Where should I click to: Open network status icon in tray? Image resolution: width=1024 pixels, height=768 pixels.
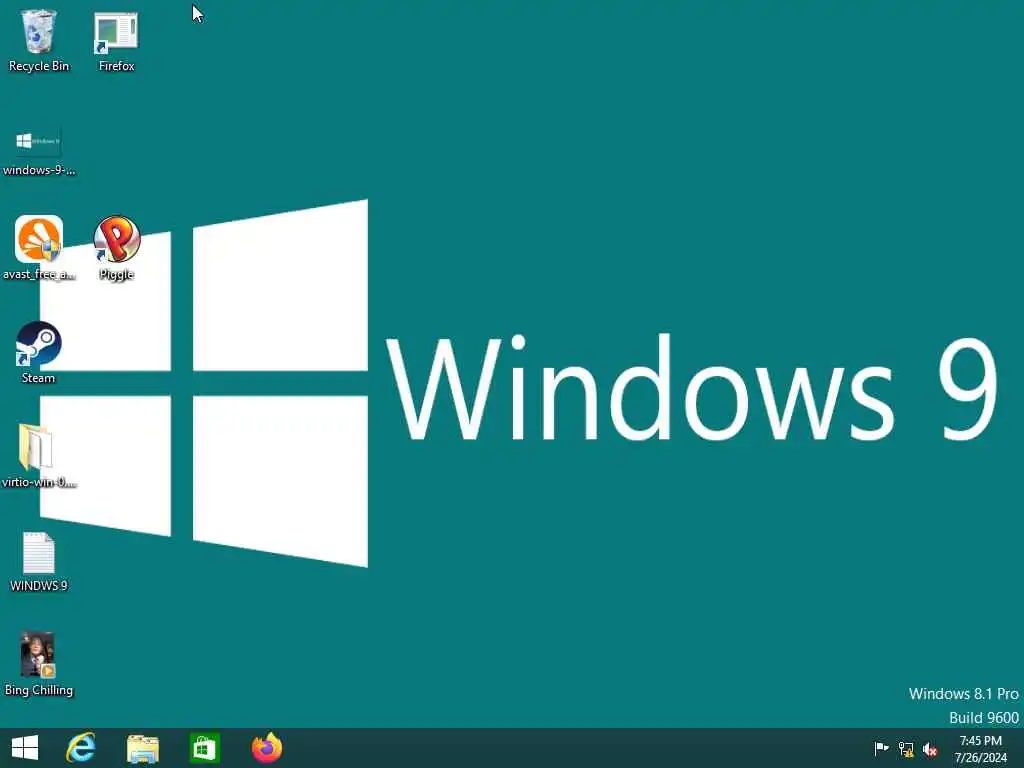click(906, 749)
